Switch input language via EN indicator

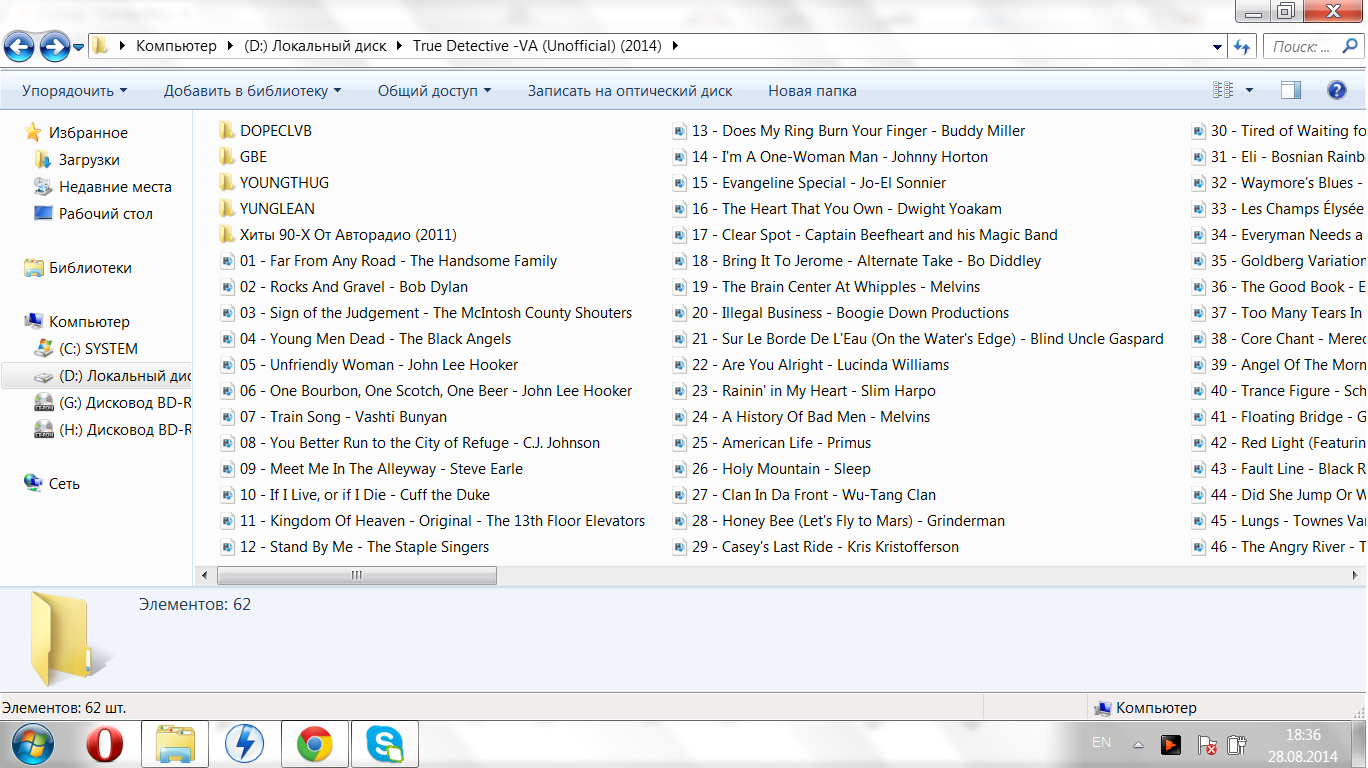click(1101, 743)
